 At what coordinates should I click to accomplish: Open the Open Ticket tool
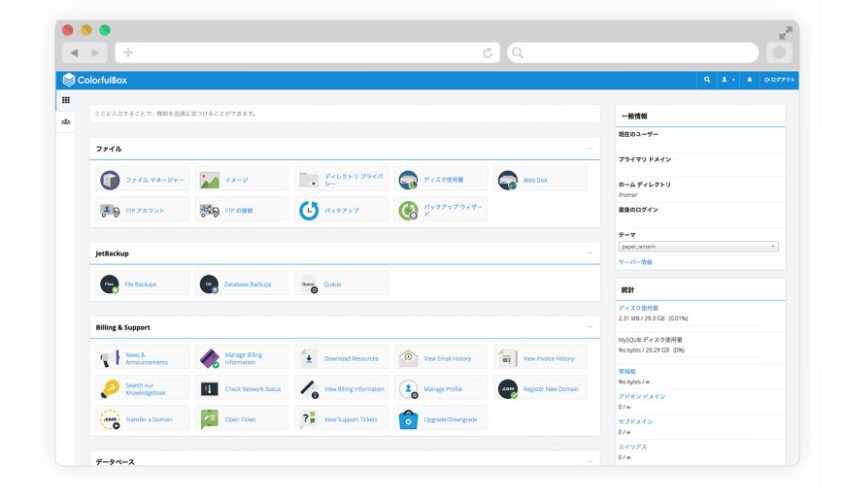[x=242, y=419]
